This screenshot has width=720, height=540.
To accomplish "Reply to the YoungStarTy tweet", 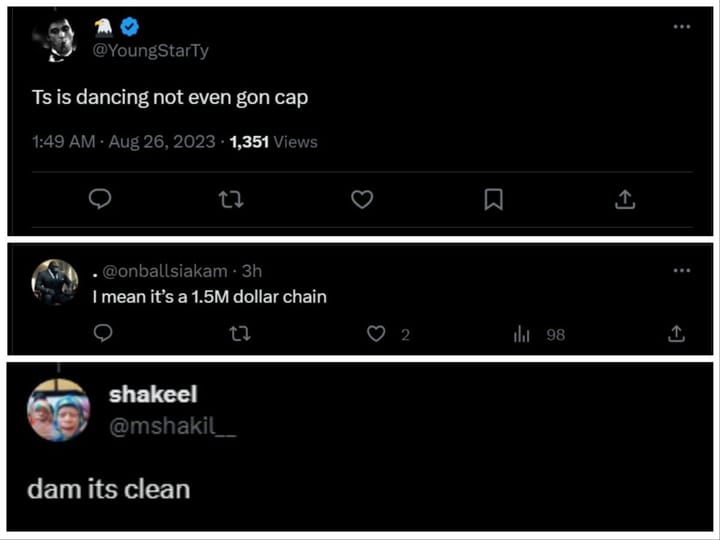I will [99, 200].
